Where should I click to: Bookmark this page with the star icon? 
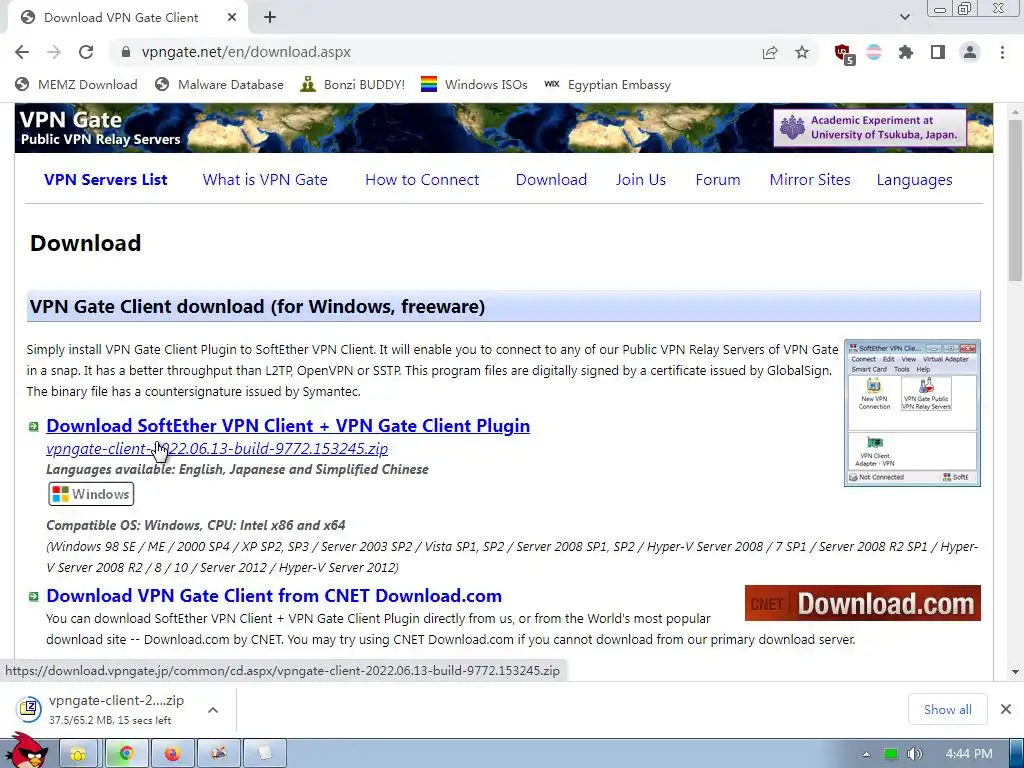tap(802, 52)
